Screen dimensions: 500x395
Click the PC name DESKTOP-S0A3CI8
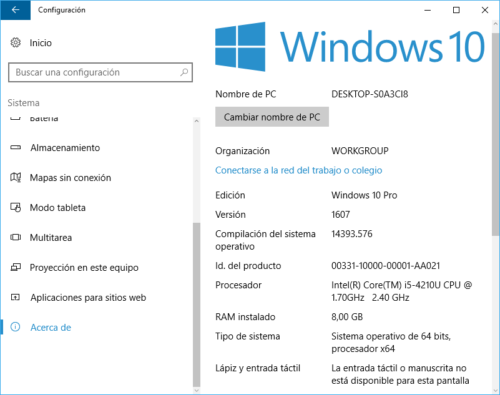[x=370, y=94]
